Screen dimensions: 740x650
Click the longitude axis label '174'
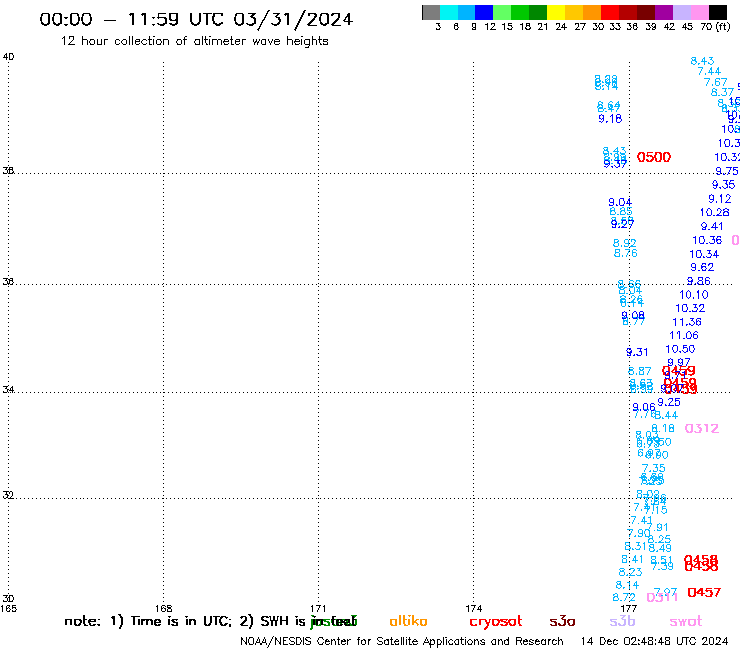pos(473,608)
